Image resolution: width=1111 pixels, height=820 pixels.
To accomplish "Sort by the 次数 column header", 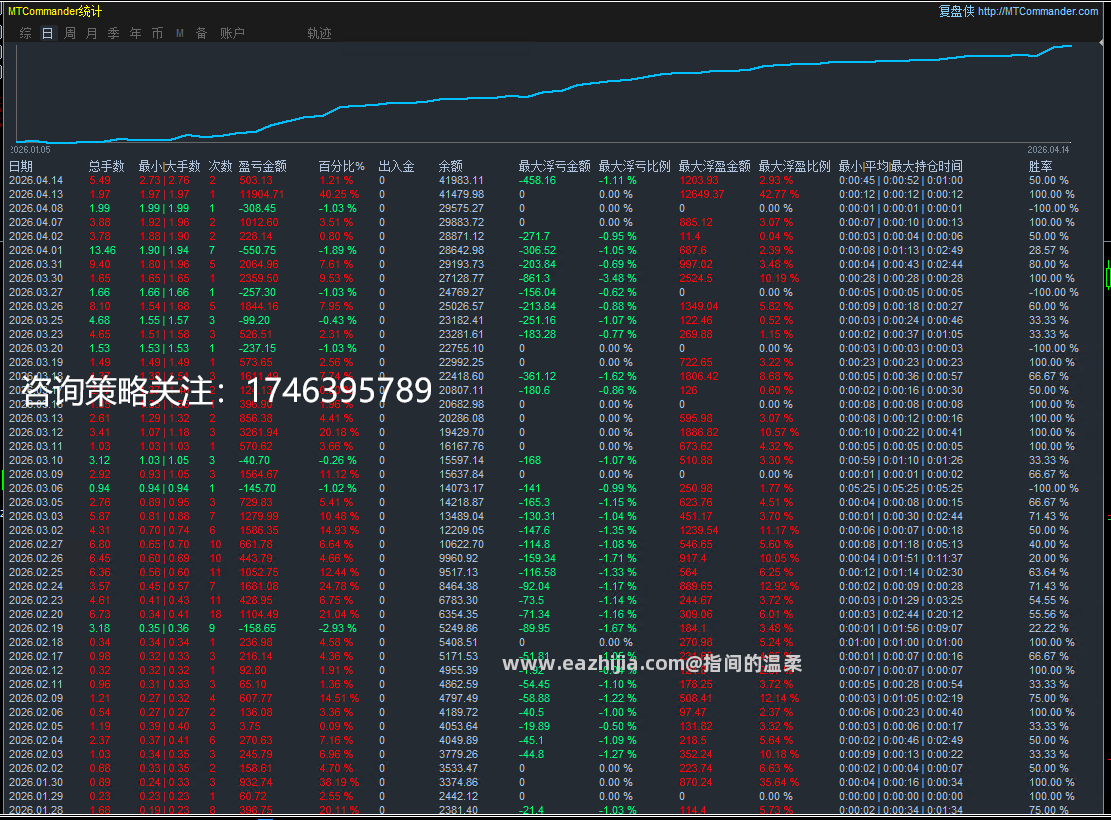I will [x=220, y=167].
